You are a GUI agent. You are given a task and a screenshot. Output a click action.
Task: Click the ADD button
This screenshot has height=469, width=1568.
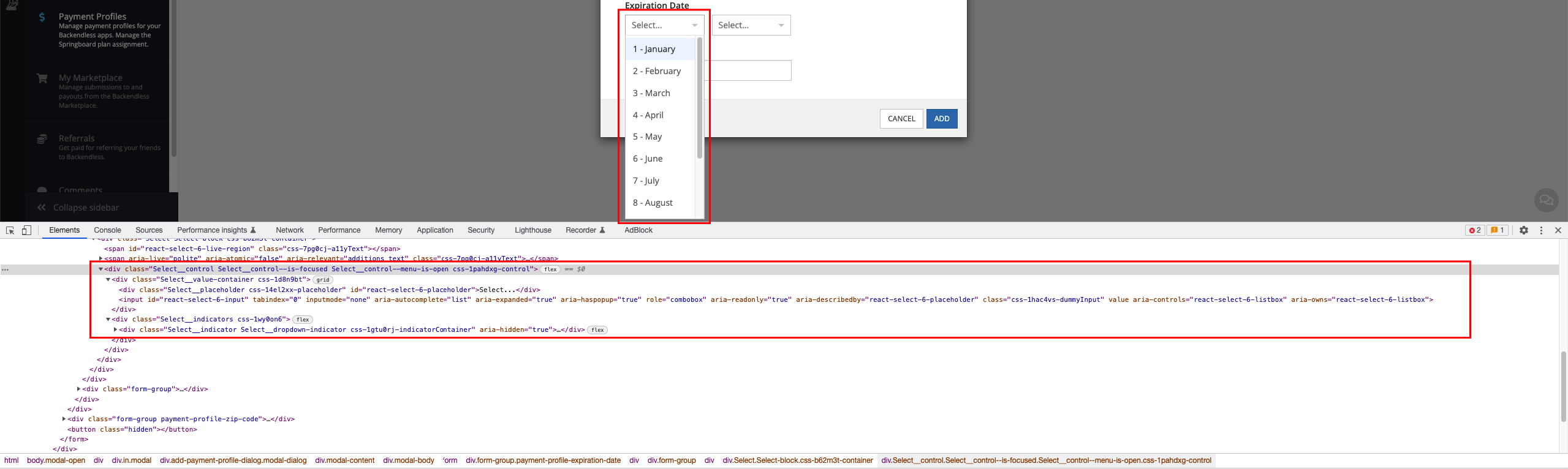(942, 119)
